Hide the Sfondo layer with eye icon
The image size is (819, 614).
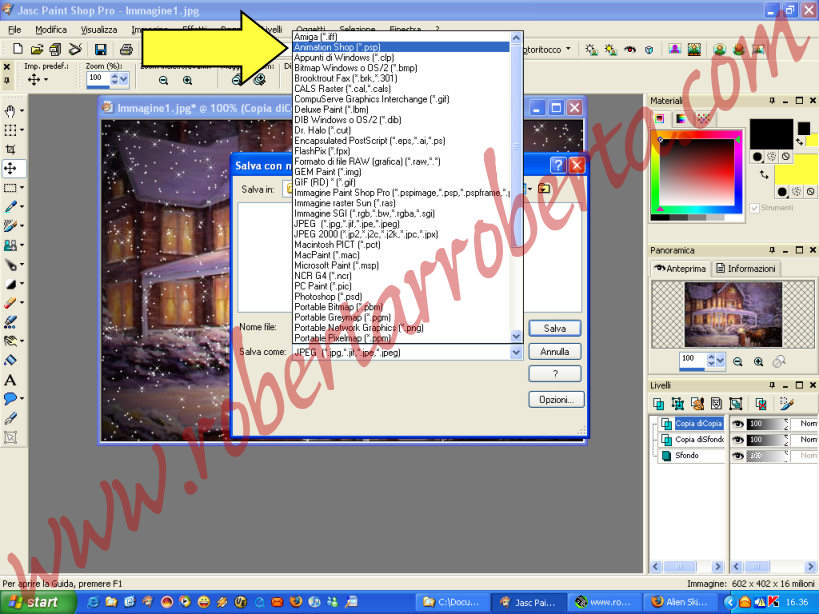[x=738, y=456]
